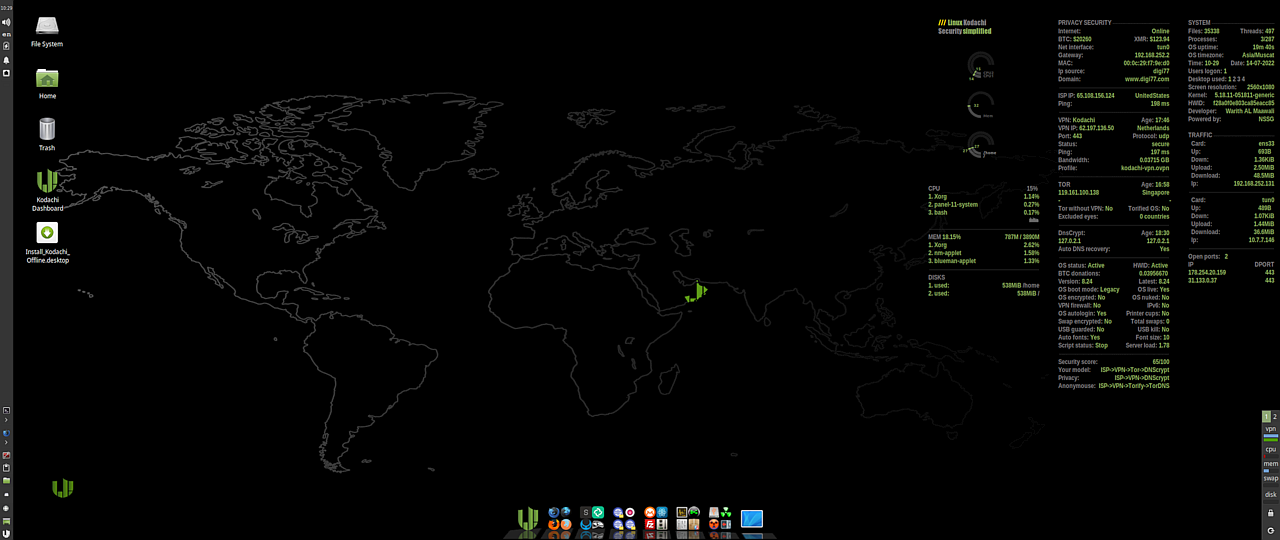Click the 'kodachi-vpn.ovpn' profile text
Viewport: 1280px width, 540px height.
1145,168
